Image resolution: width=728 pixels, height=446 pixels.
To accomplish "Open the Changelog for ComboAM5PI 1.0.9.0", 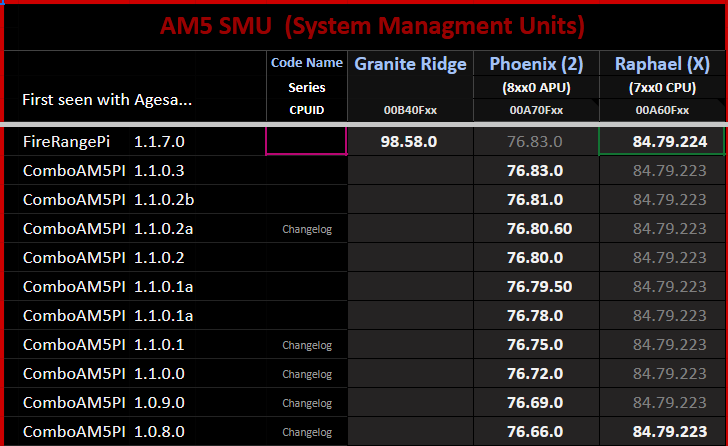I will point(306,403).
